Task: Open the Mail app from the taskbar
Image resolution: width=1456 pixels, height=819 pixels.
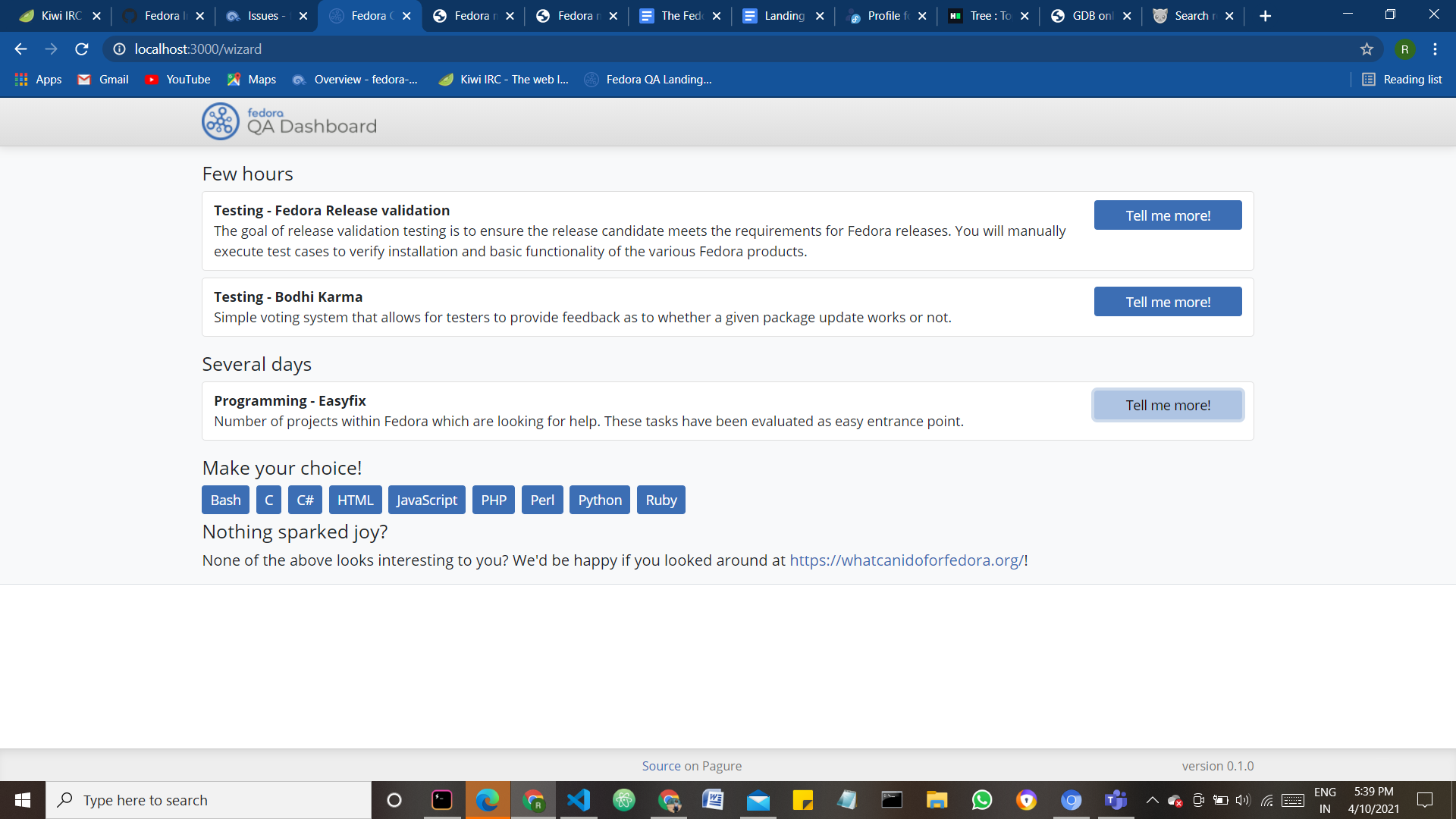Action: 758,800
